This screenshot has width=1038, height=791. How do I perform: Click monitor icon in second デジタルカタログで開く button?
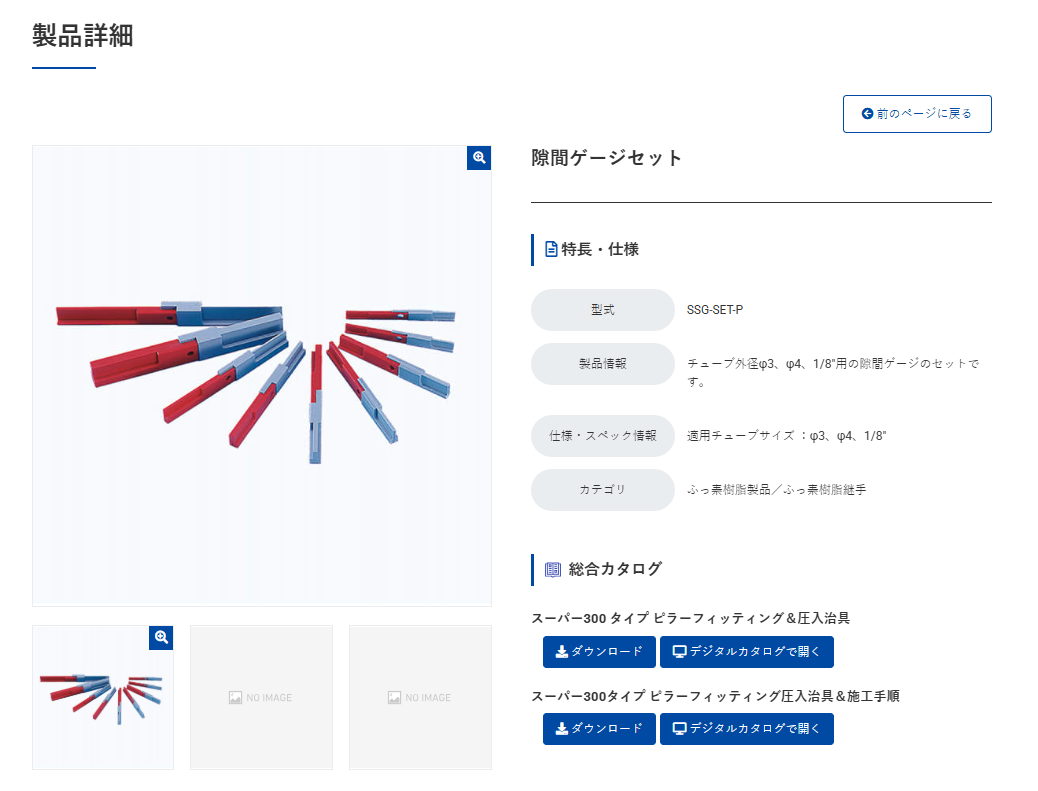coord(679,729)
